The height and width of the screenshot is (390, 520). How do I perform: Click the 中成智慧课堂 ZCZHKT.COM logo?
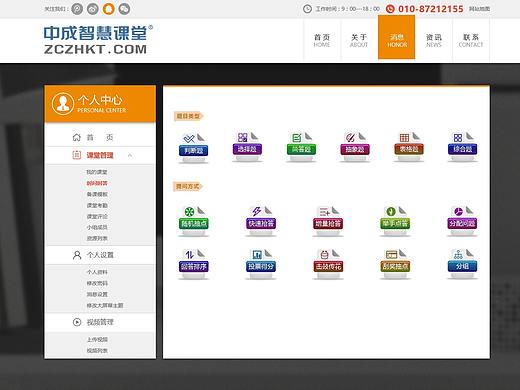[98, 39]
